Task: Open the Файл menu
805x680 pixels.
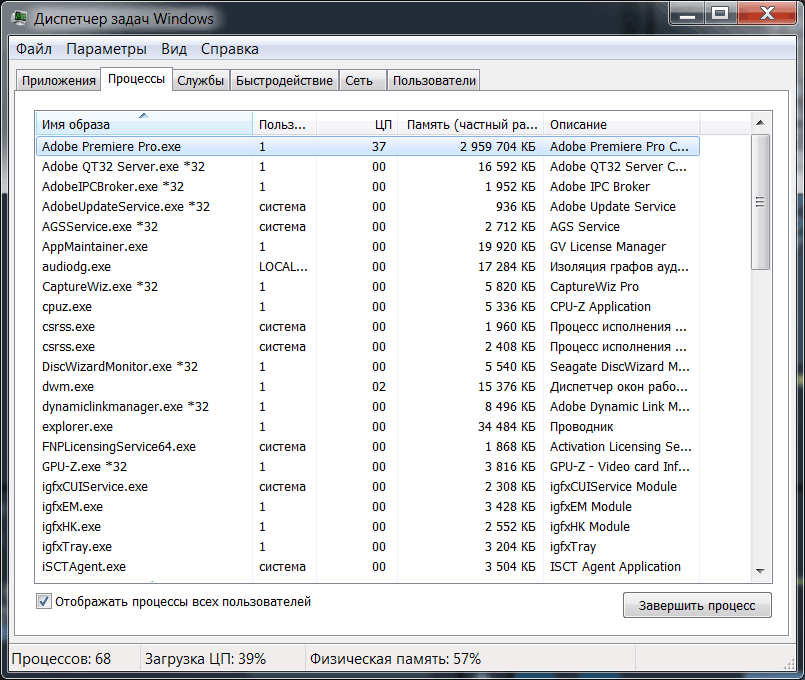Action: click(34, 49)
